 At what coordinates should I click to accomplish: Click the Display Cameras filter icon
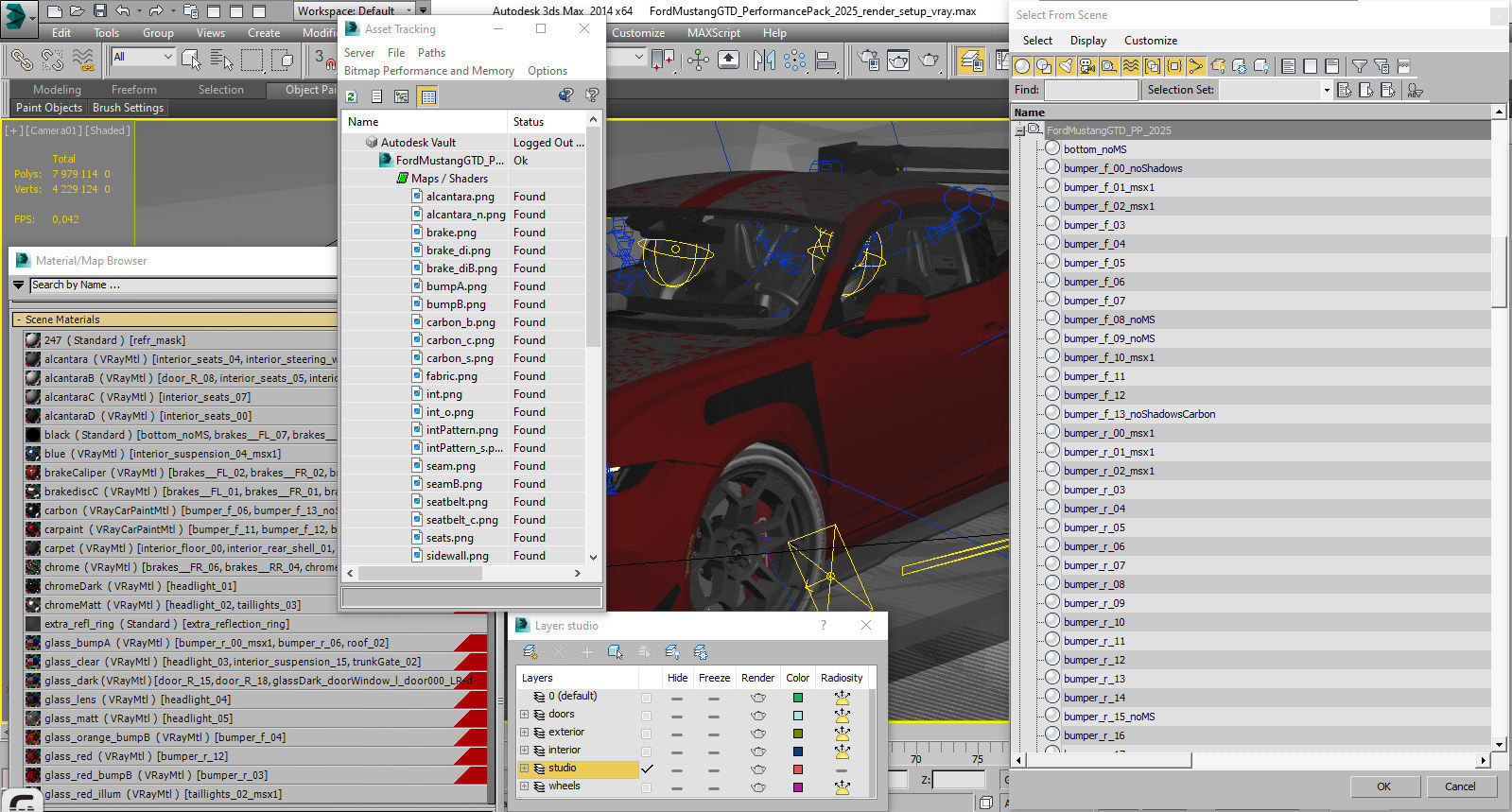click(x=1087, y=66)
